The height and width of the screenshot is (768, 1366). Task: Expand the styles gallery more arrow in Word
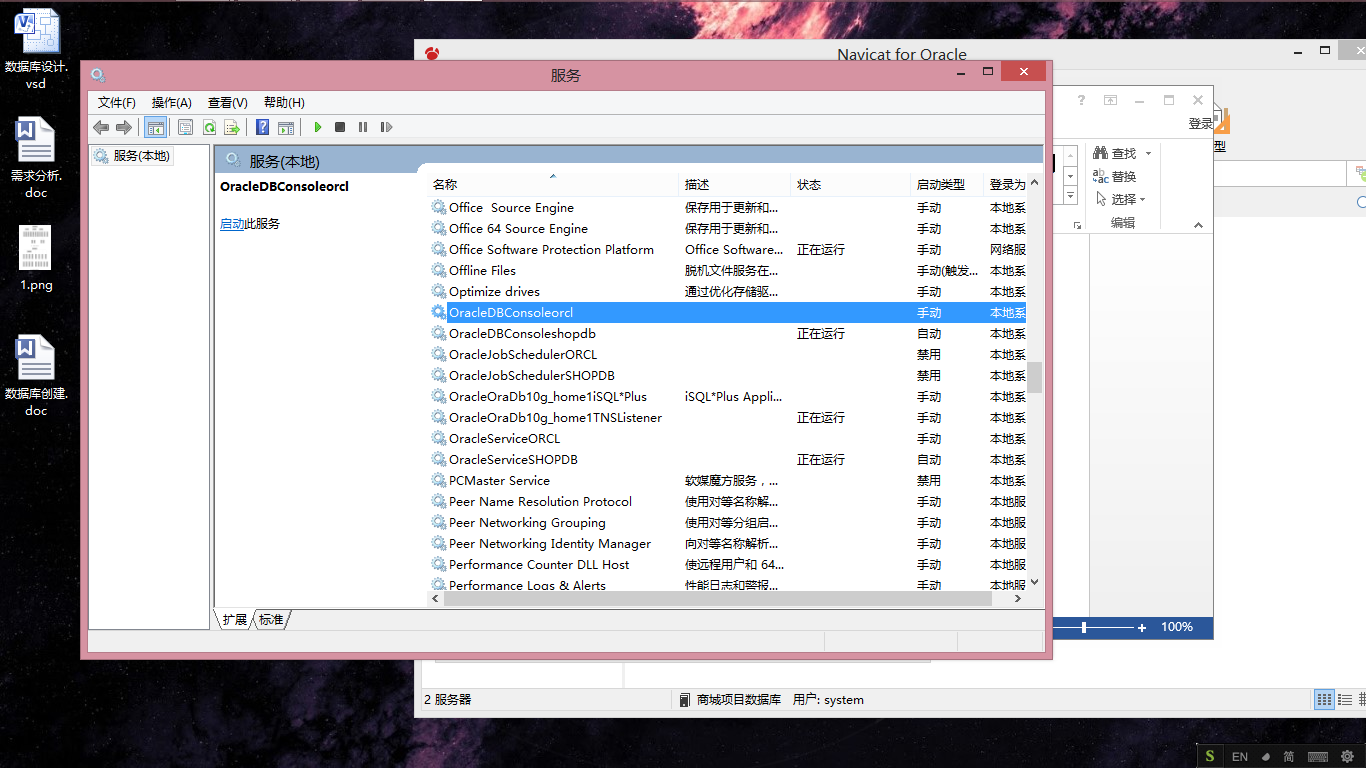(1071, 195)
